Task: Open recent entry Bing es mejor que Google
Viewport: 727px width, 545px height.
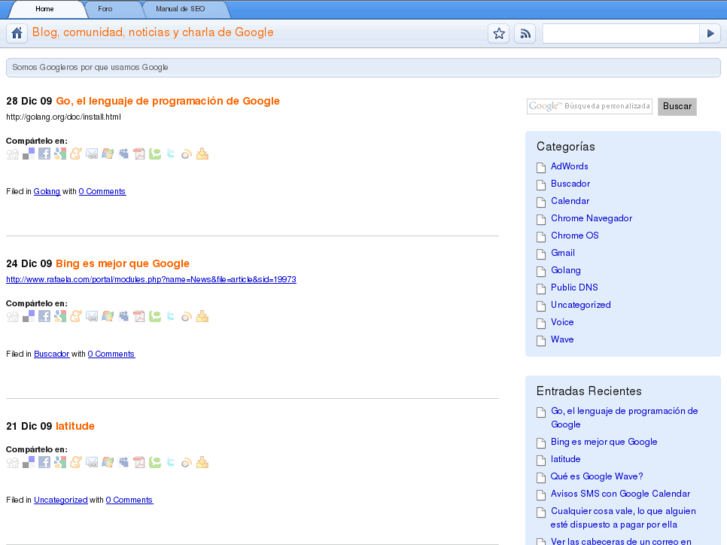Action: [x=604, y=442]
